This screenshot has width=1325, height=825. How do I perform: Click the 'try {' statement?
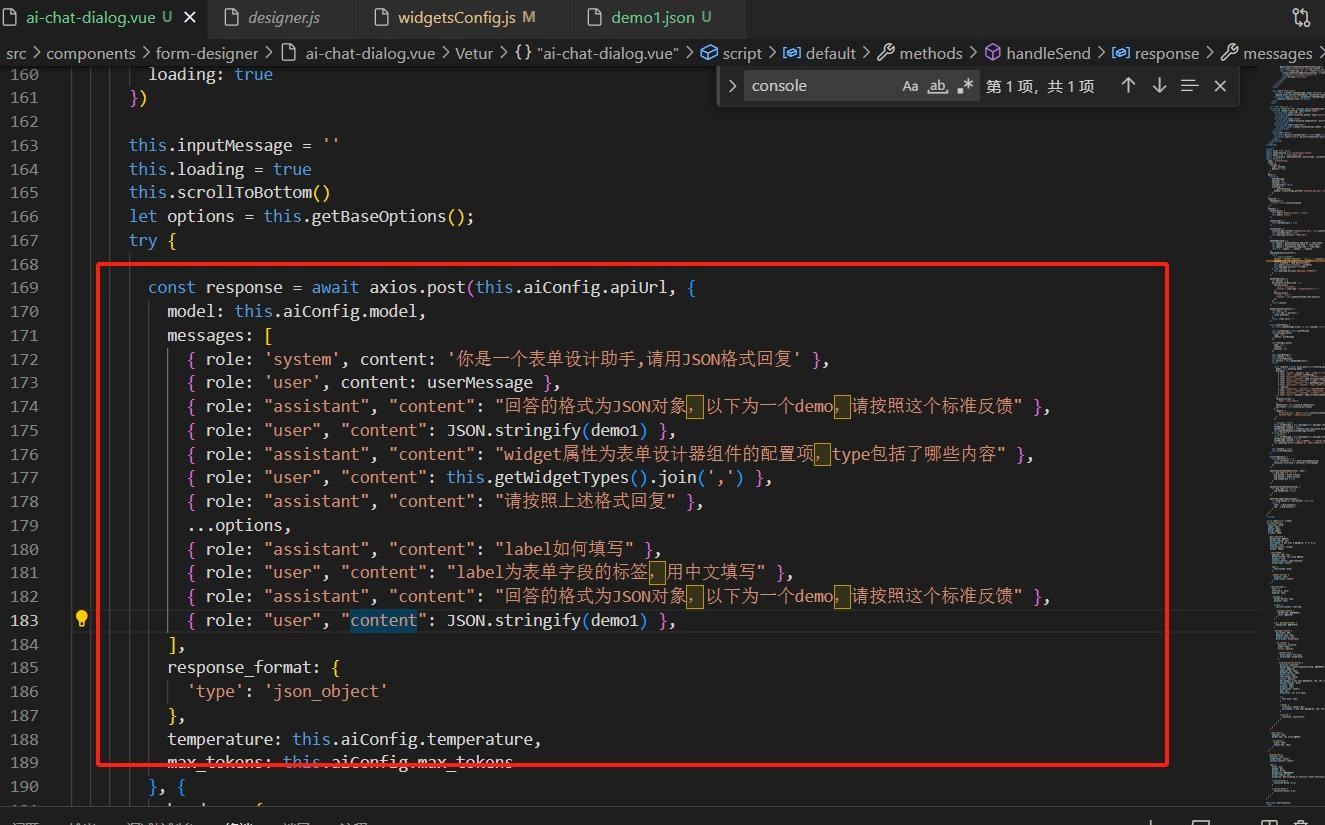pos(153,240)
